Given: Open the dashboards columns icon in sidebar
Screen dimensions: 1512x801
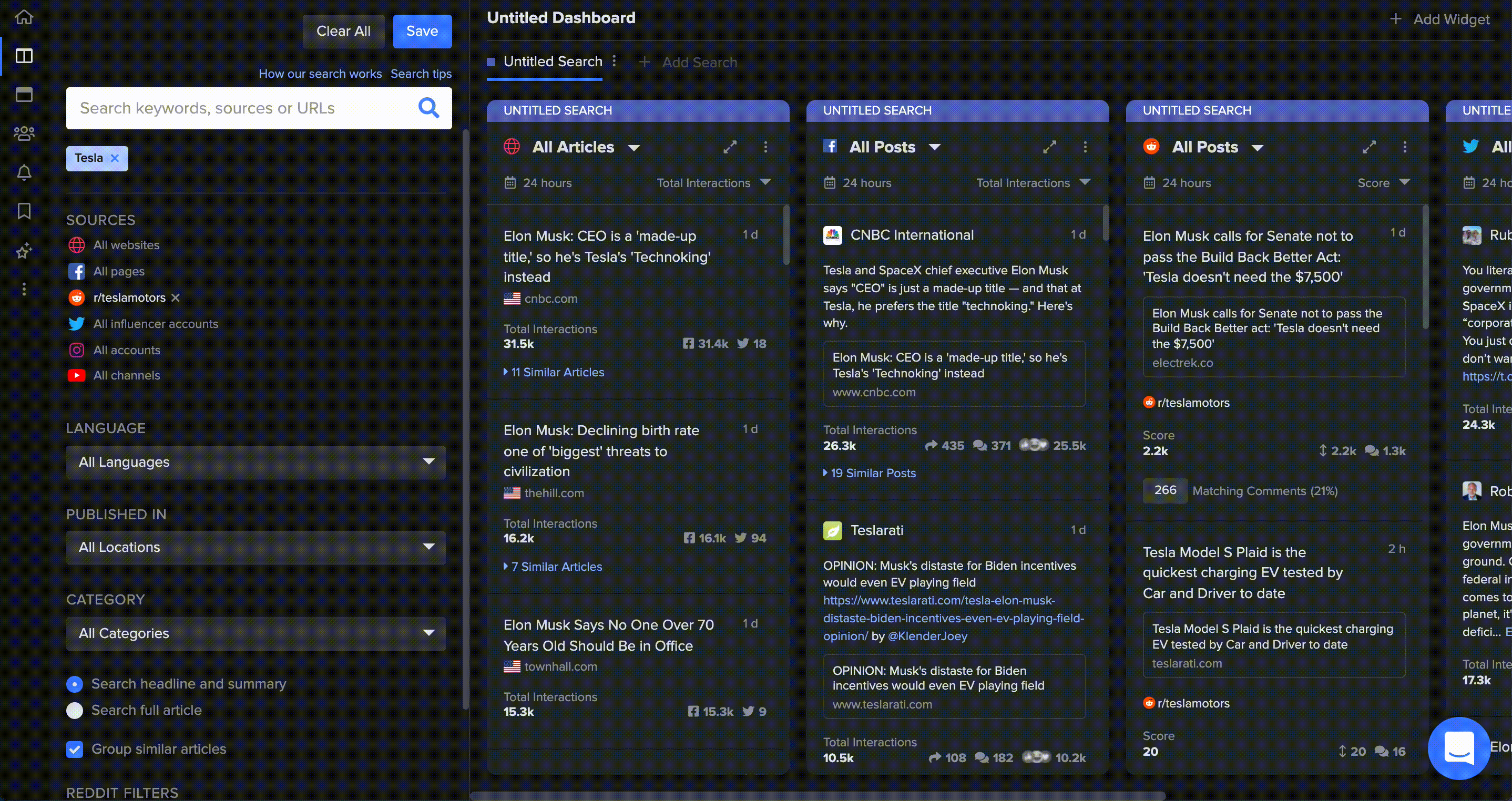Looking at the screenshot, I should [24, 56].
